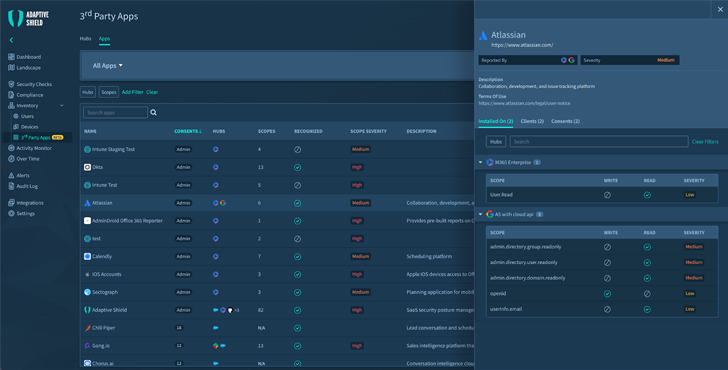Open Dashboard from the sidebar
Image resolution: width=728 pixels, height=370 pixels.
[25, 57]
